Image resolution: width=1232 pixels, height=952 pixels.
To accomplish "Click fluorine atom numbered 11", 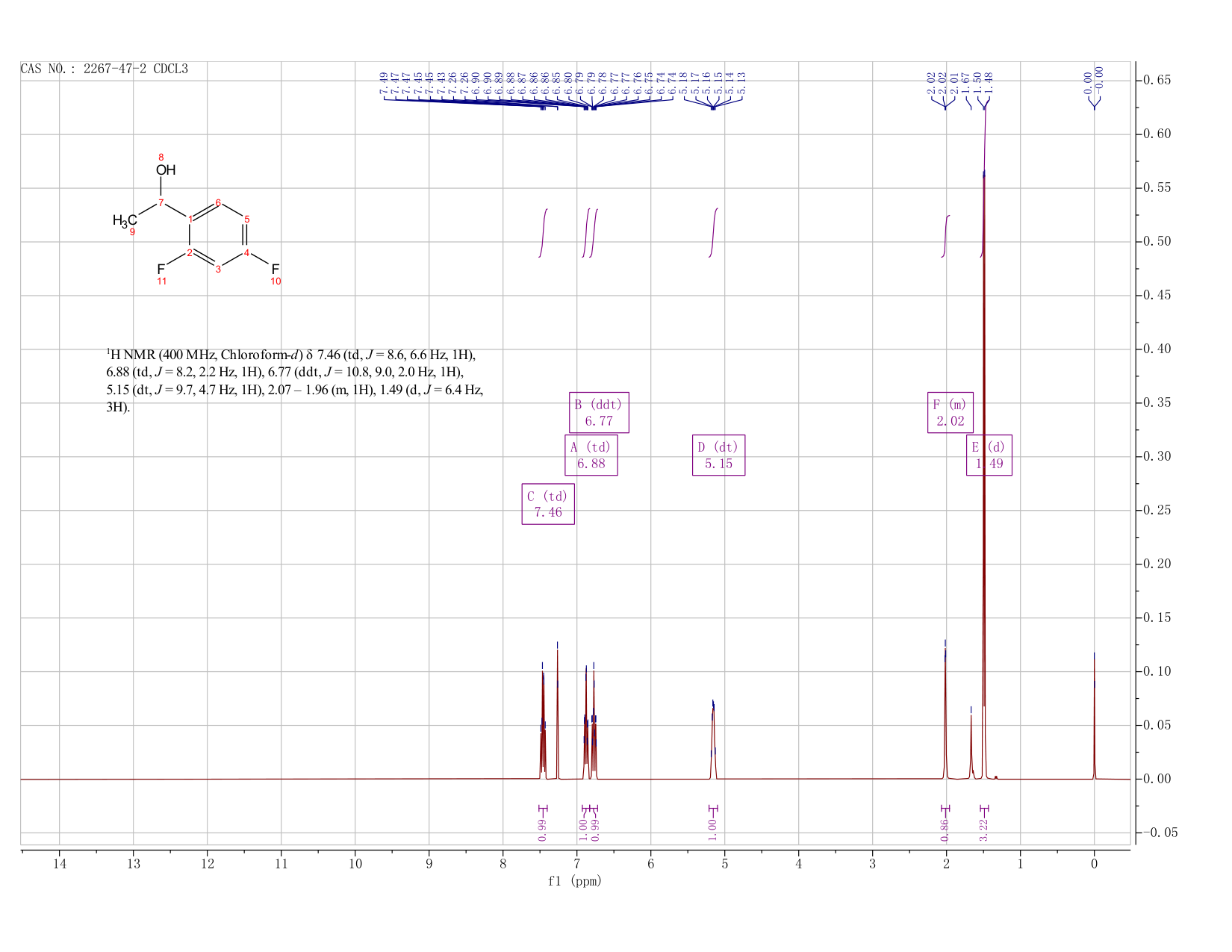I will pos(161,269).
